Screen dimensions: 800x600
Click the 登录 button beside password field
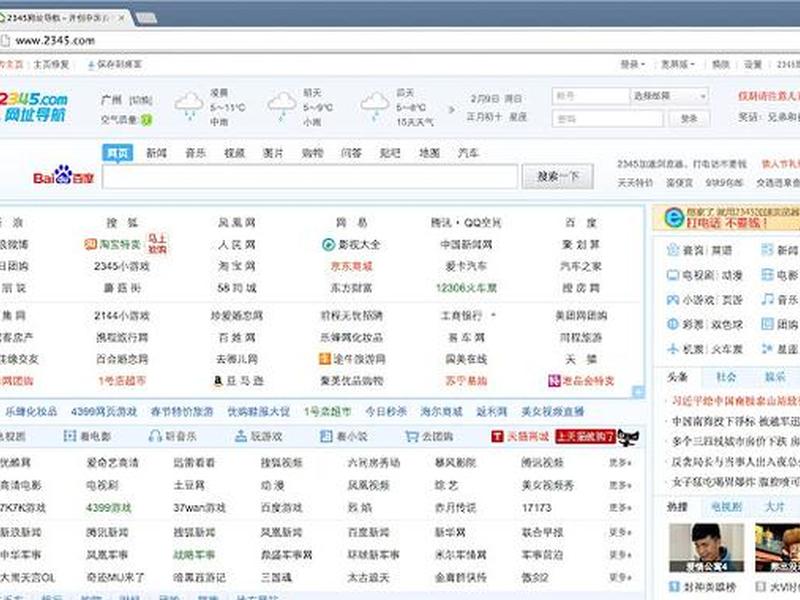pos(689,119)
